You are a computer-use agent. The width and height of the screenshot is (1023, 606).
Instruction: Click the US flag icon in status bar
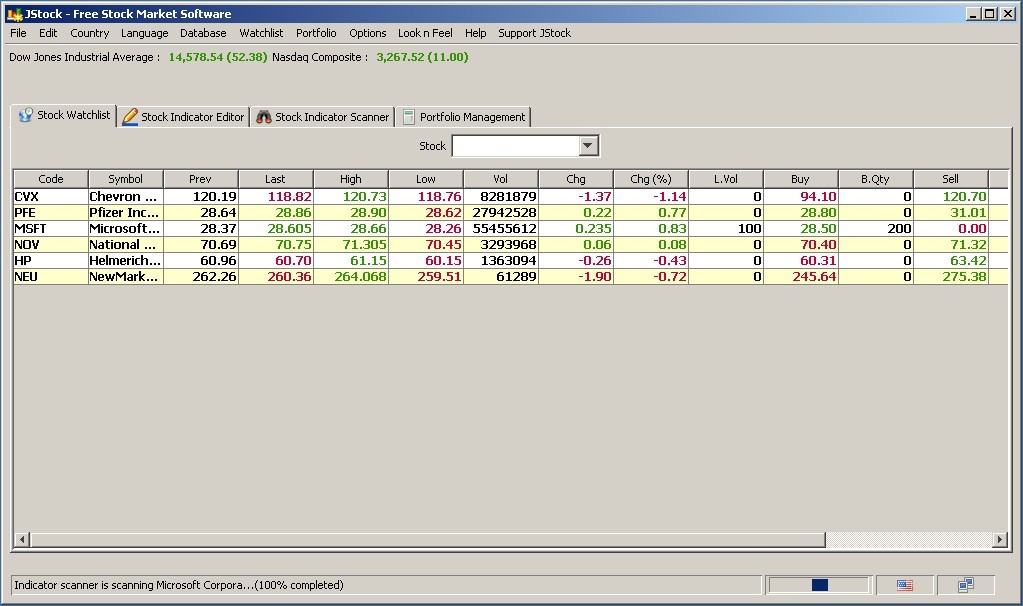point(904,585)
